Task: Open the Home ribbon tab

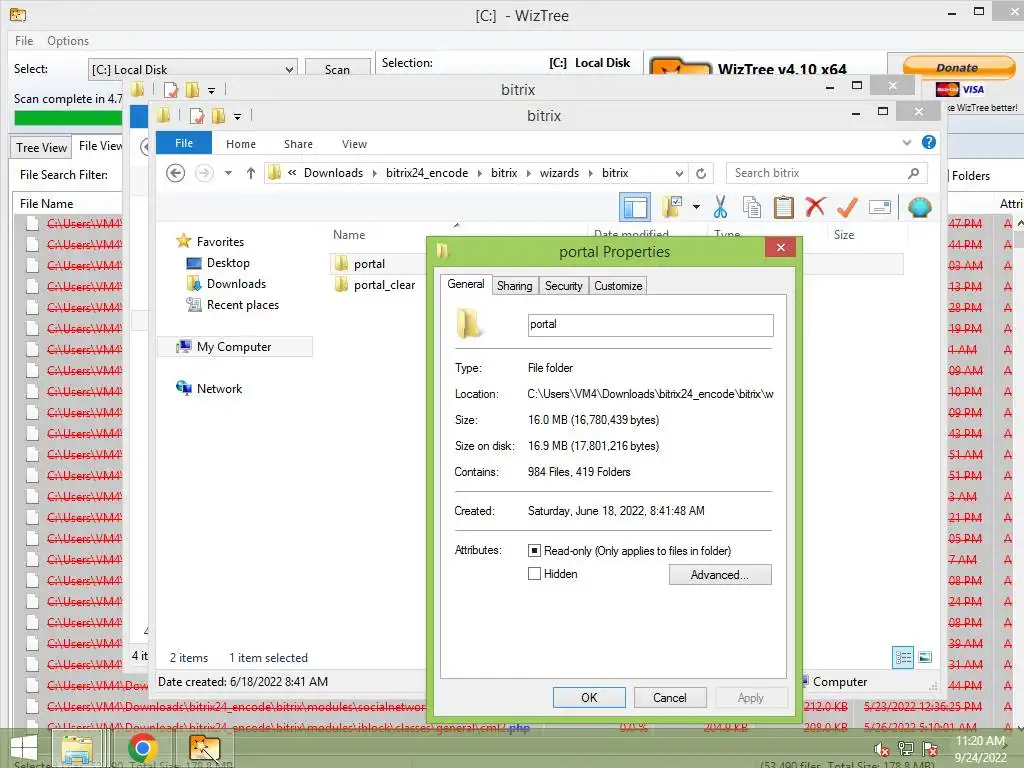Action: [x=240, y=144]
